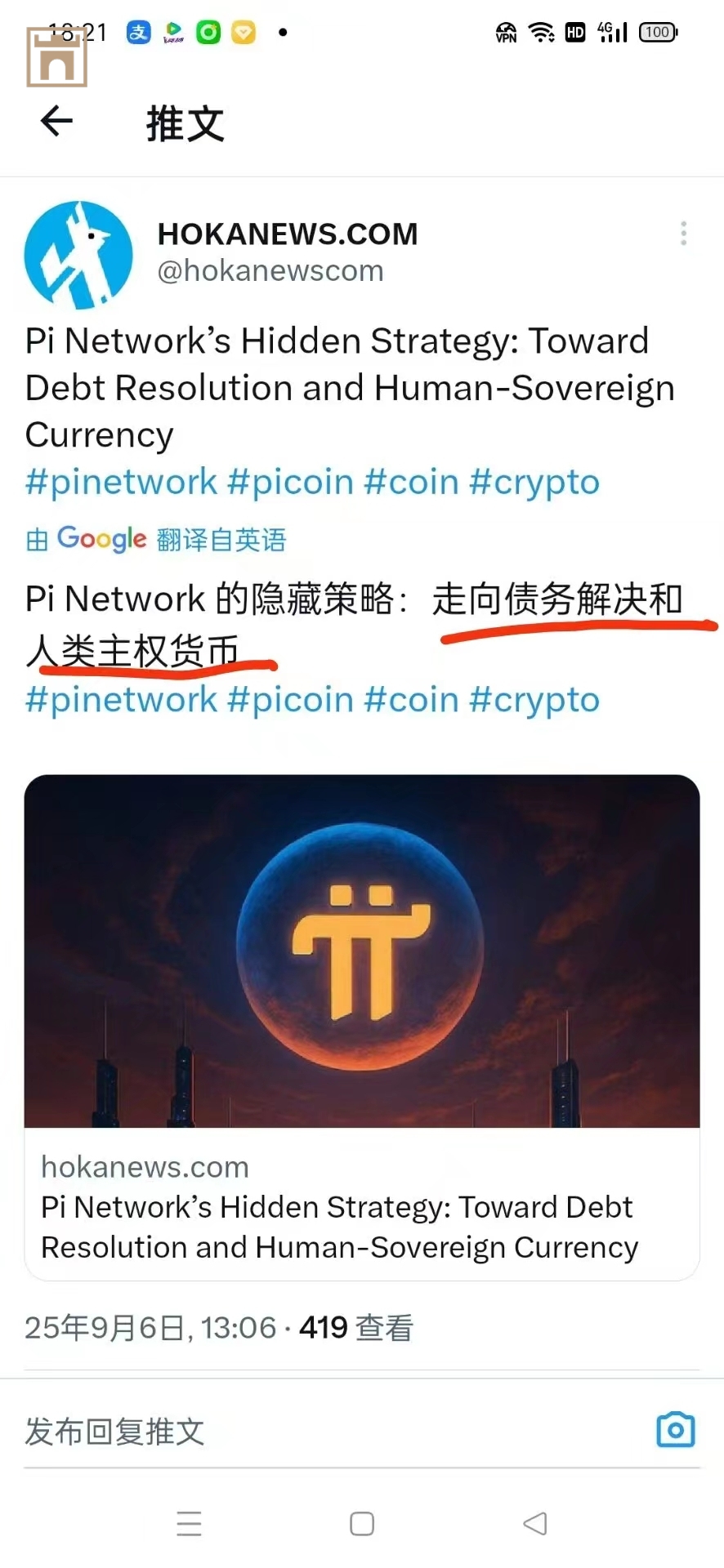
Task: Tap the translated-by-Google label
Action: pyautogui.click(x=156, y=539)
